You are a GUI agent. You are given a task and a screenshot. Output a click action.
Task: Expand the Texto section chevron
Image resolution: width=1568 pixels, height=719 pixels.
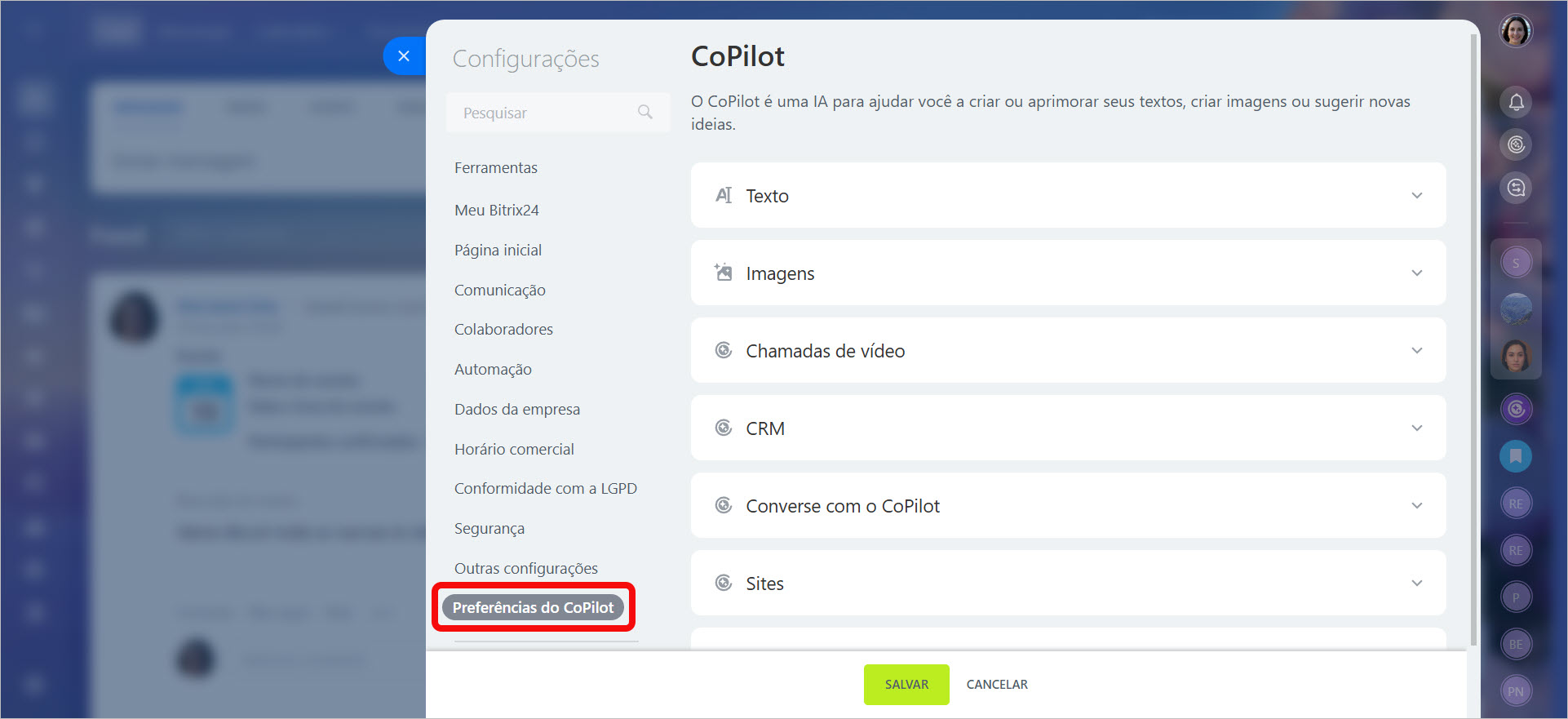(1417, 196)
